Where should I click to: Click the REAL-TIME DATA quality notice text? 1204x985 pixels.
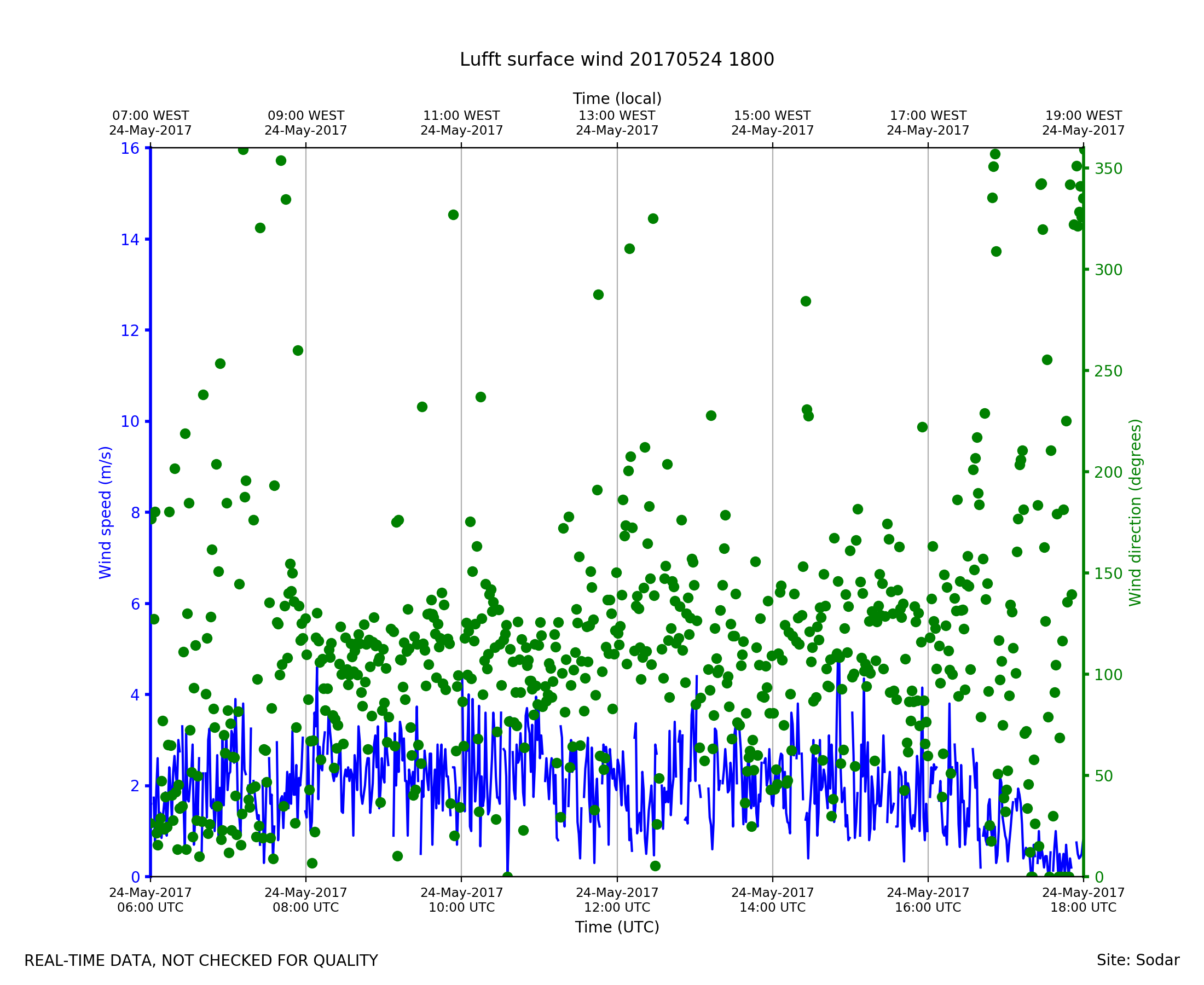(x=201, y=960)
